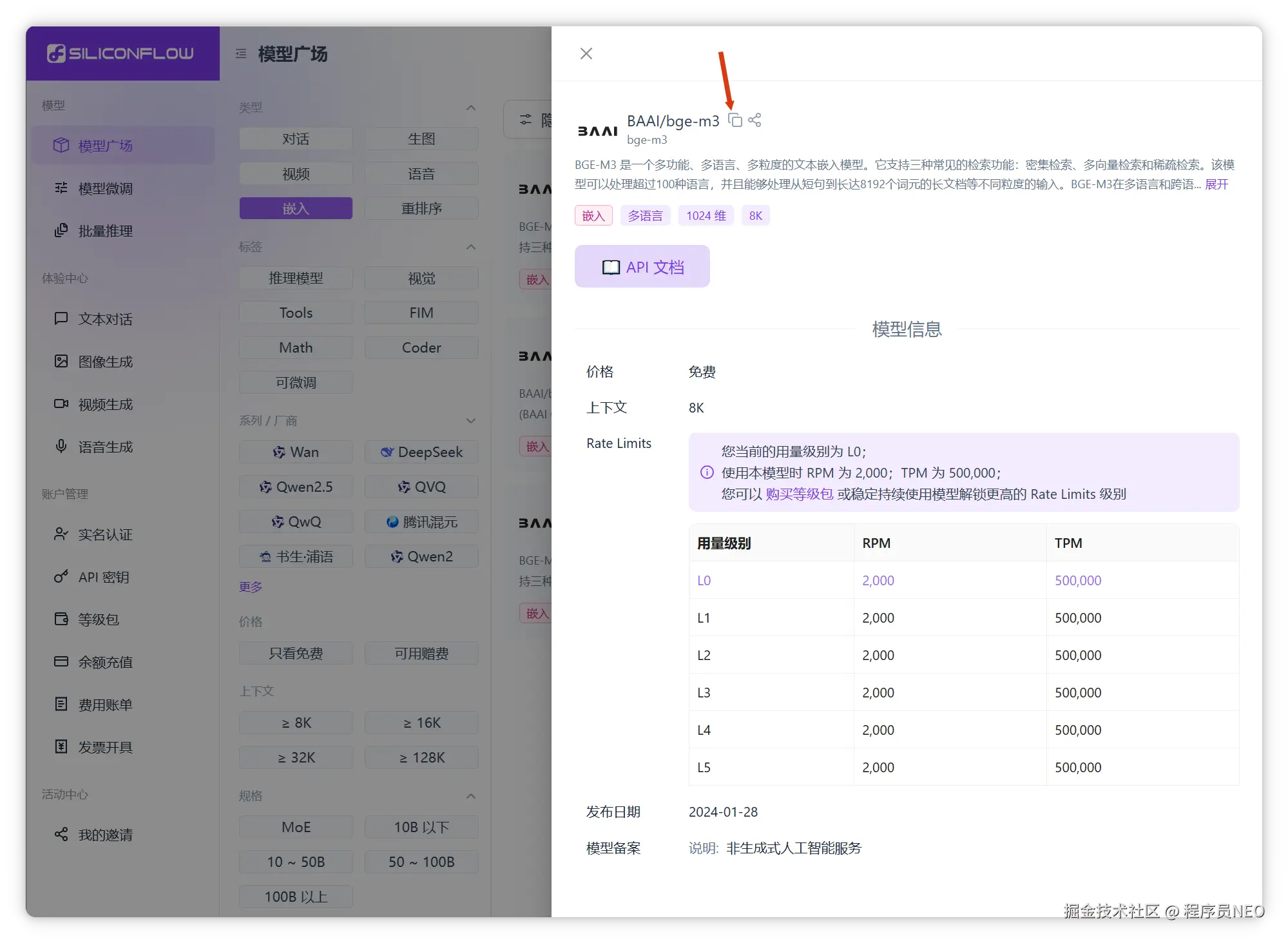Collapse sidebar via menu fold icon
The height and width of the screenshot is (943, 1288).
point(241,53)
